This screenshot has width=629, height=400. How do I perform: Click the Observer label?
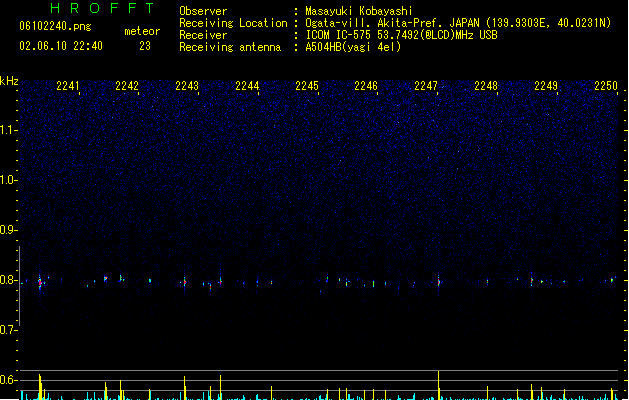tap(203, 11)
